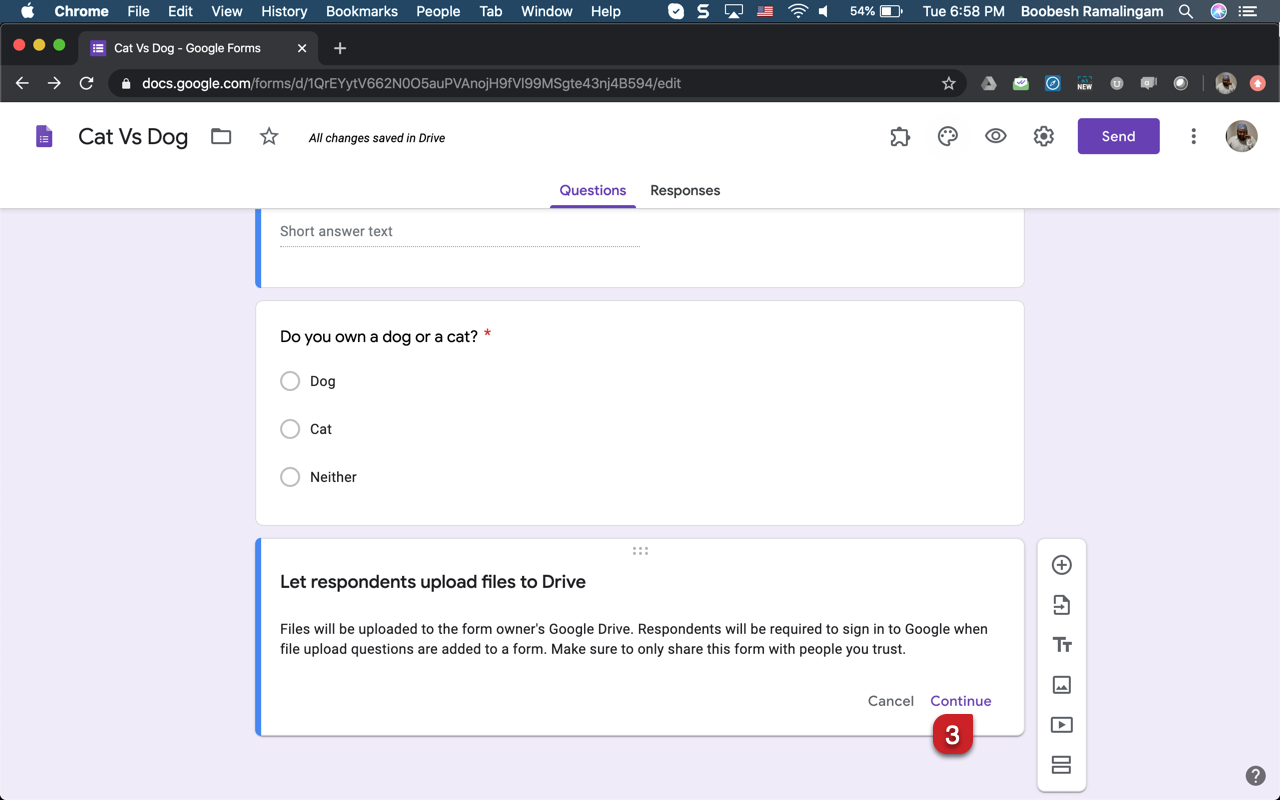
Task: Open the Add-ons puzzle icon
Action: pyautogui.click(x=900, y=137)
